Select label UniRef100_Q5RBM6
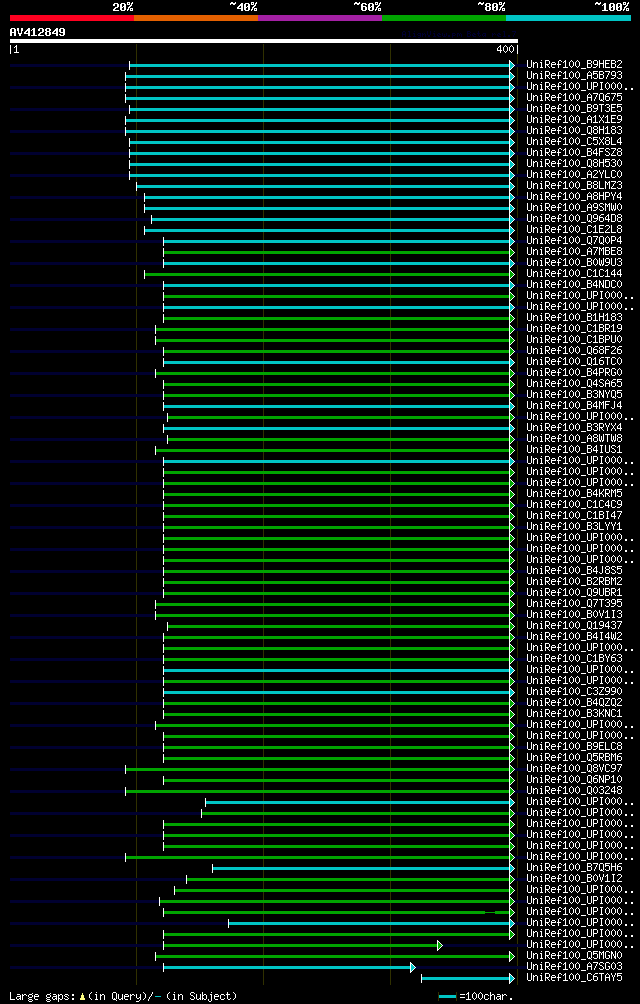This screenshot has height=1004, width=640. coord(573,757)
